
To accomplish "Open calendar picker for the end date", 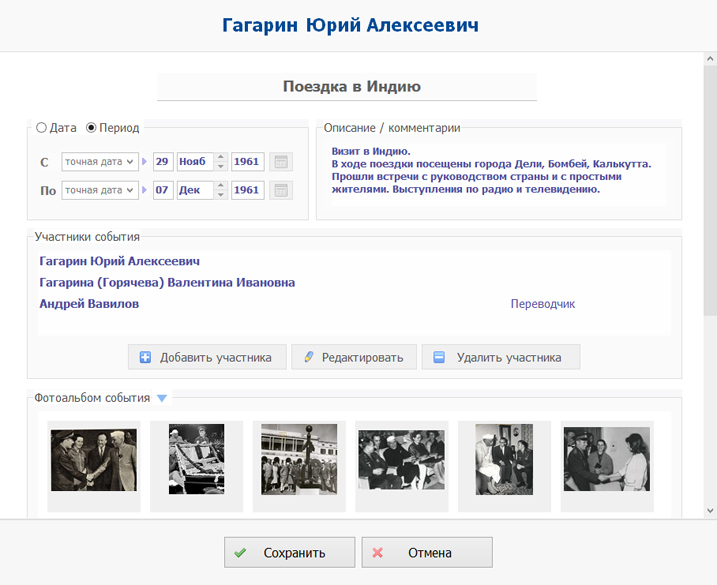I will coord(281,190).
